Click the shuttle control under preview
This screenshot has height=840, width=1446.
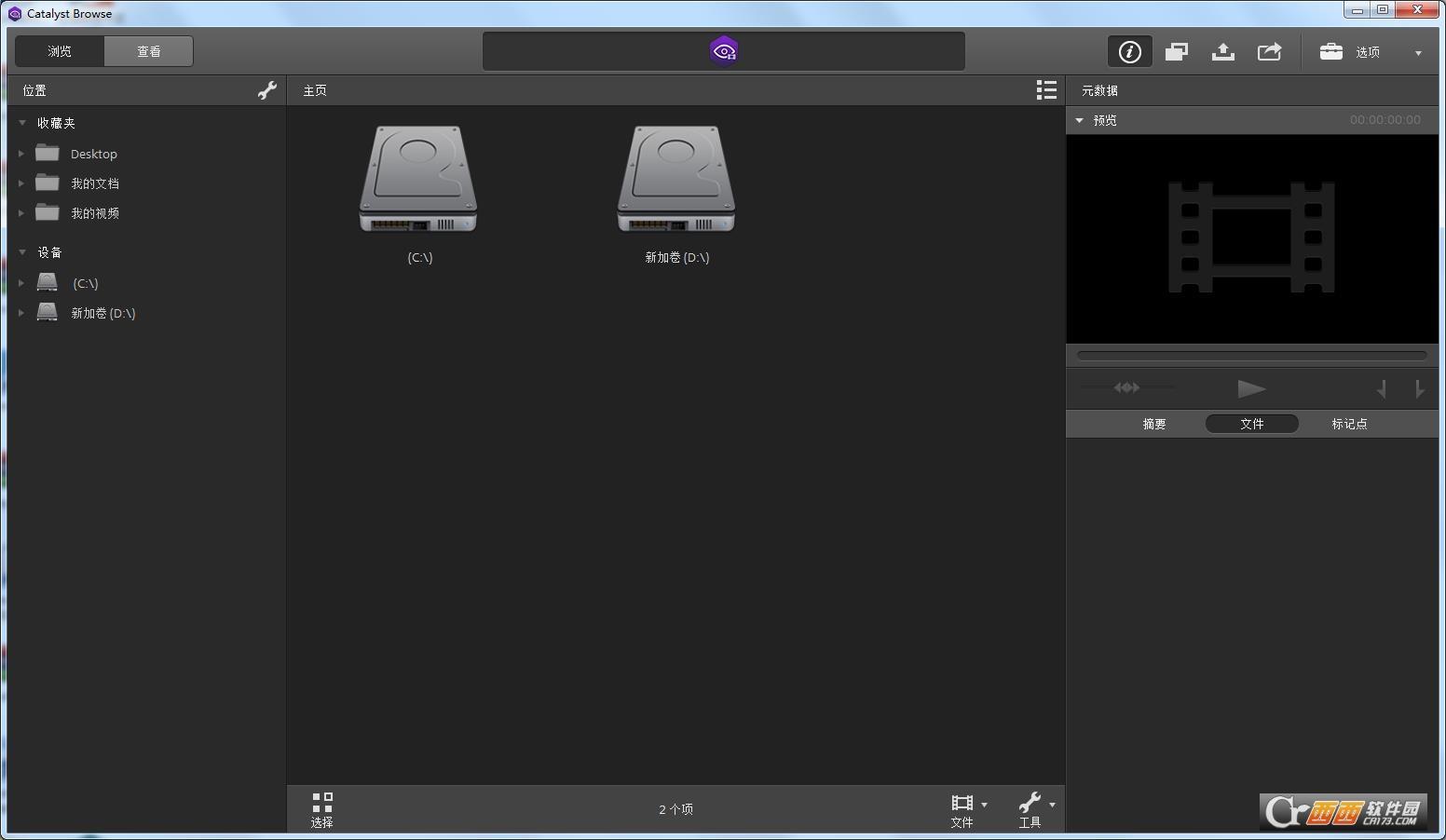[x=1127, y=387]
